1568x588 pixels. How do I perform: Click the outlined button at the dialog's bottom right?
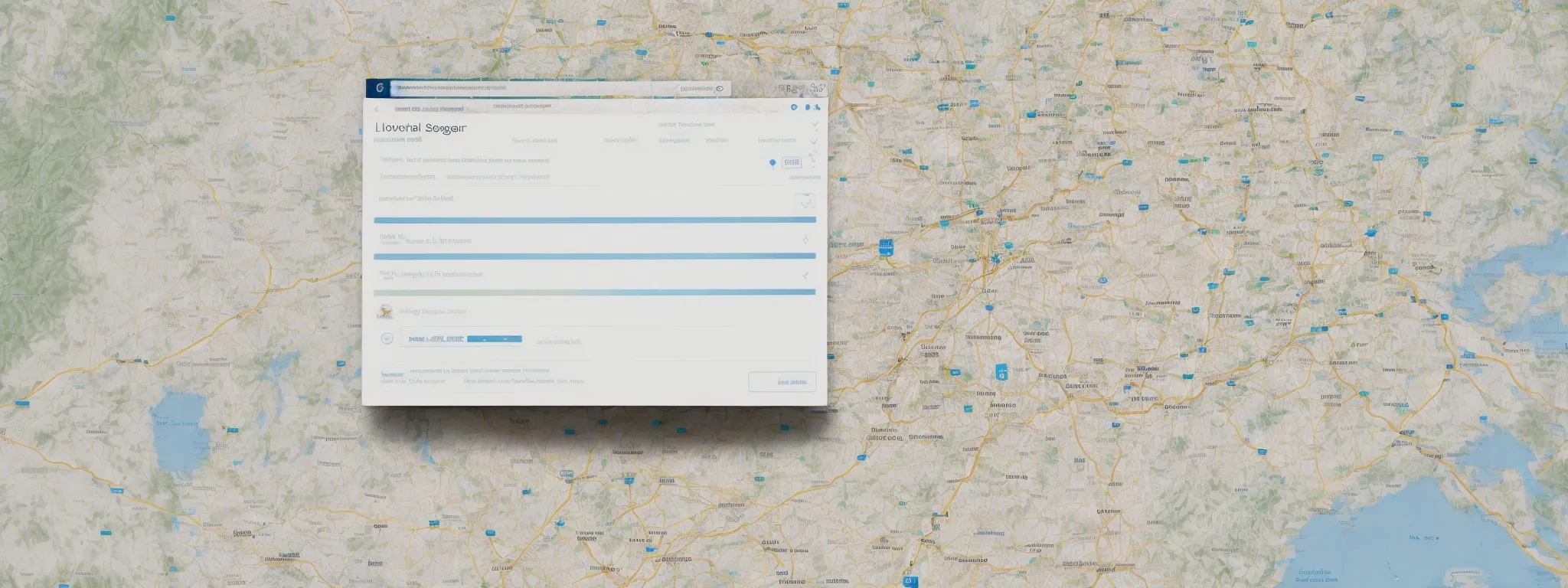782,381
